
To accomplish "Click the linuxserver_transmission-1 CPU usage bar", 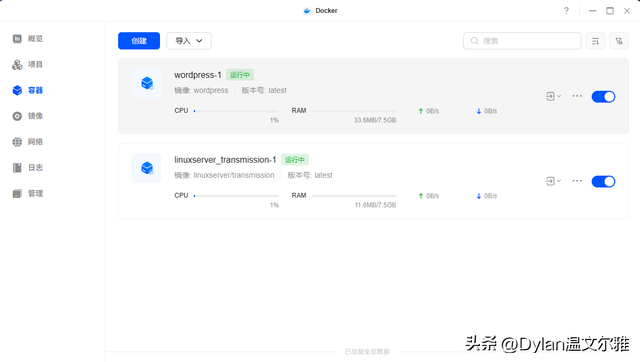I will 236,196.
